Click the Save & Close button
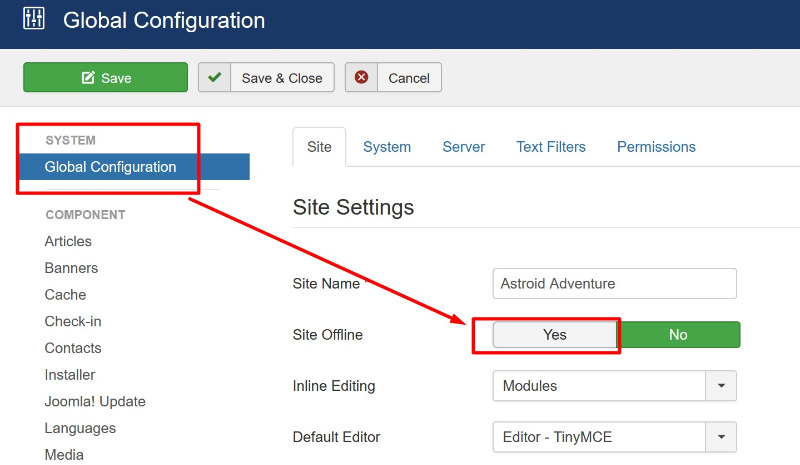The height and width of the screenshot is (465, 800). pos(266,78)
